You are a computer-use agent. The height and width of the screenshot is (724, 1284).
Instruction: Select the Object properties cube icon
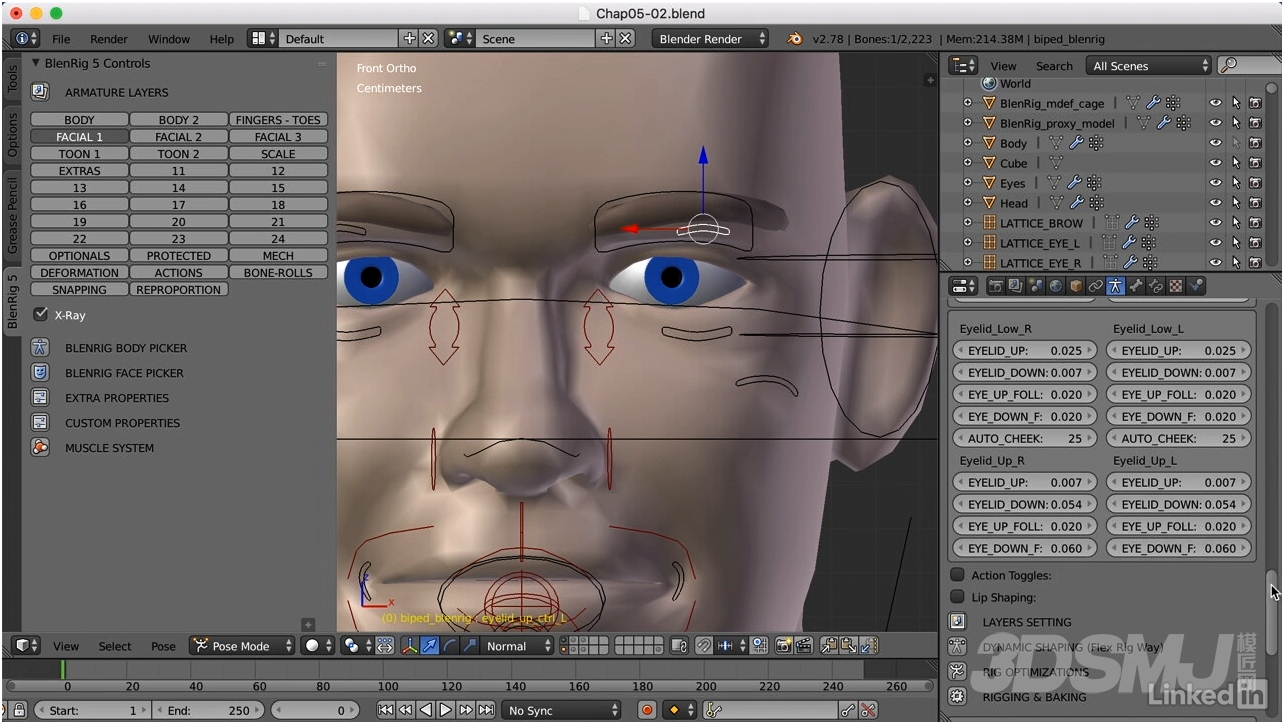click(x=1076, y=286)
